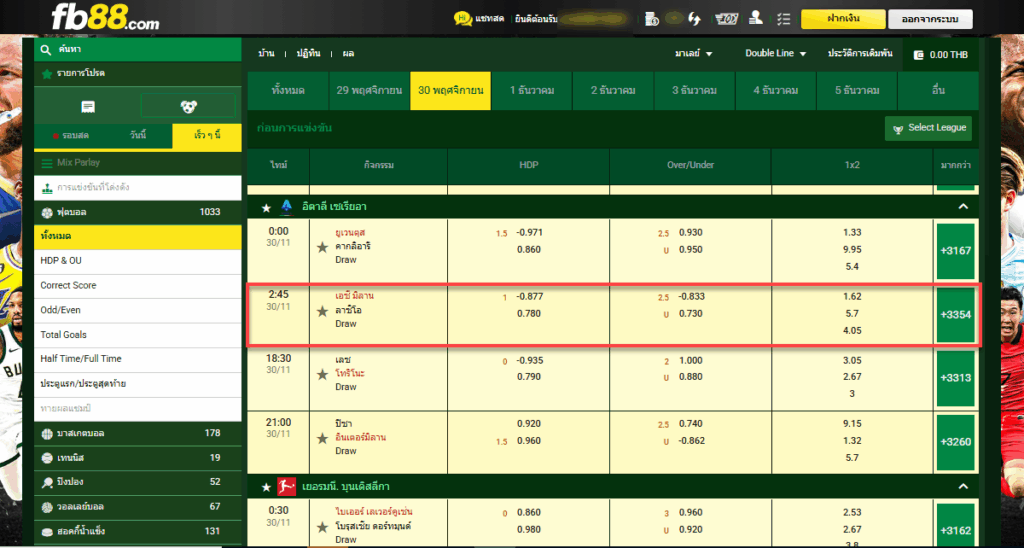1024x548 pixels.
Task: Expand more markets +3260 for Pisa match
Action: point(956,442)
